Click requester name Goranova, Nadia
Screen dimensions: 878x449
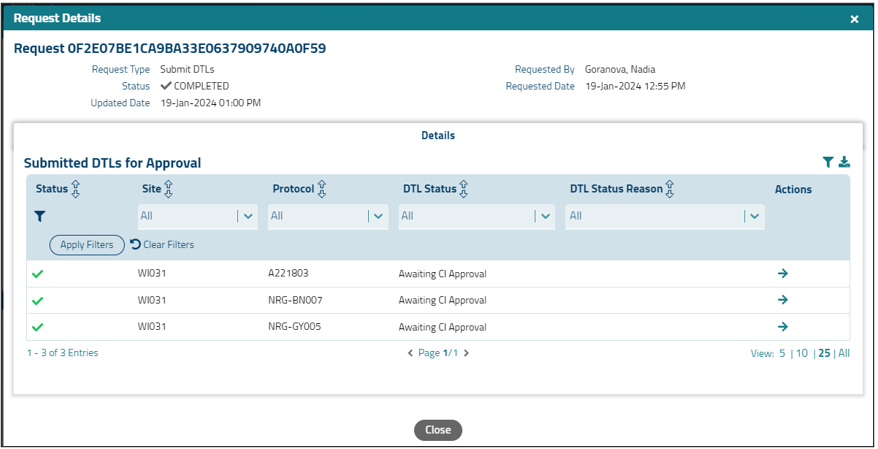point(620,69)
